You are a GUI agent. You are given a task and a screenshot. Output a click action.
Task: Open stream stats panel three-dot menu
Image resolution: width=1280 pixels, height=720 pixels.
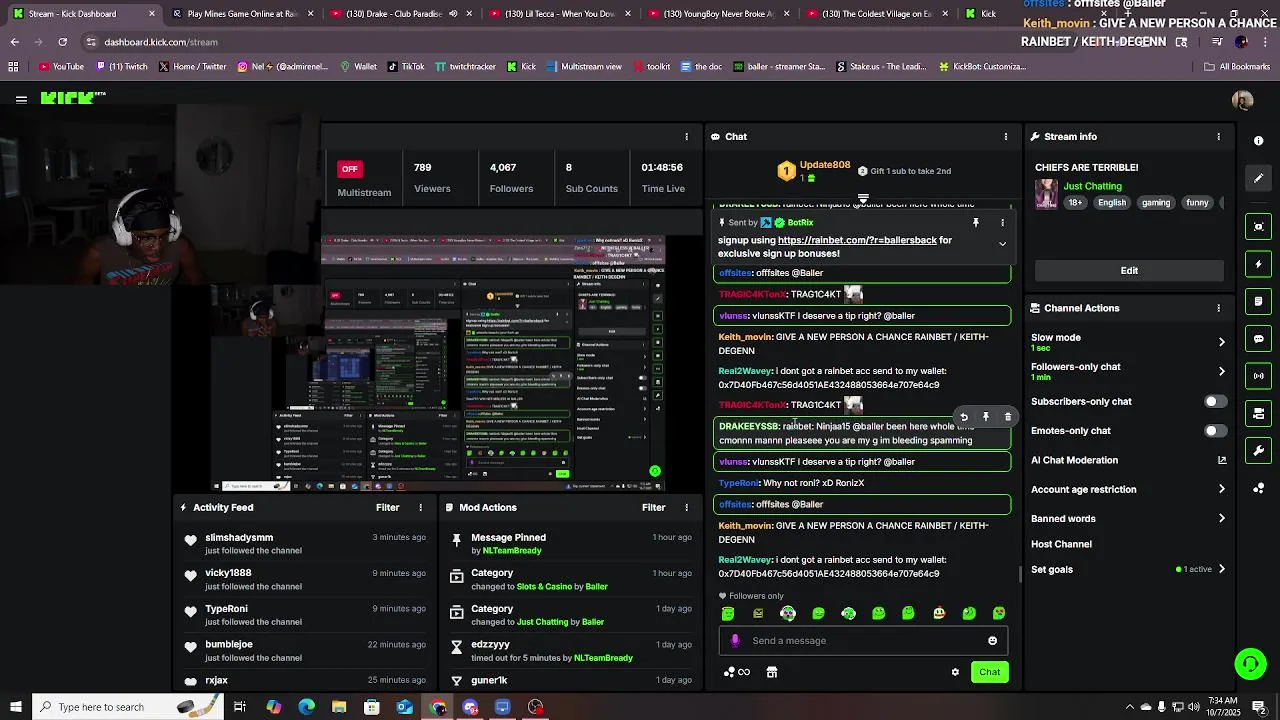pos(686,136)
